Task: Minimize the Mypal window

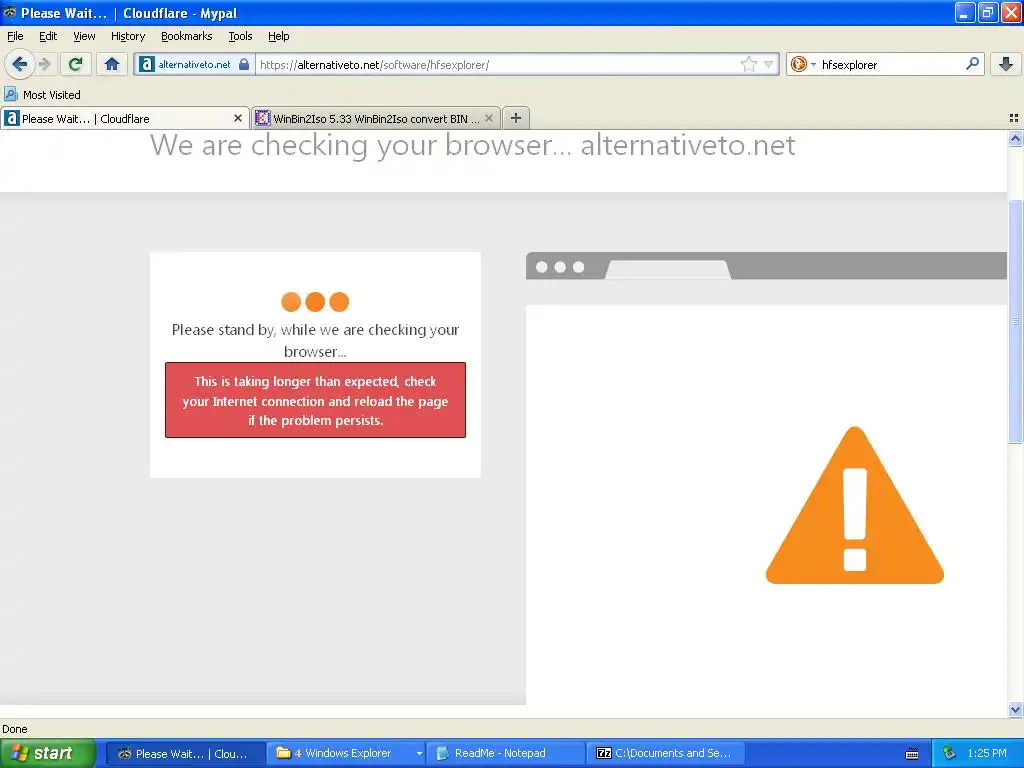Action: pyautogui.click(x=964, y=12)
